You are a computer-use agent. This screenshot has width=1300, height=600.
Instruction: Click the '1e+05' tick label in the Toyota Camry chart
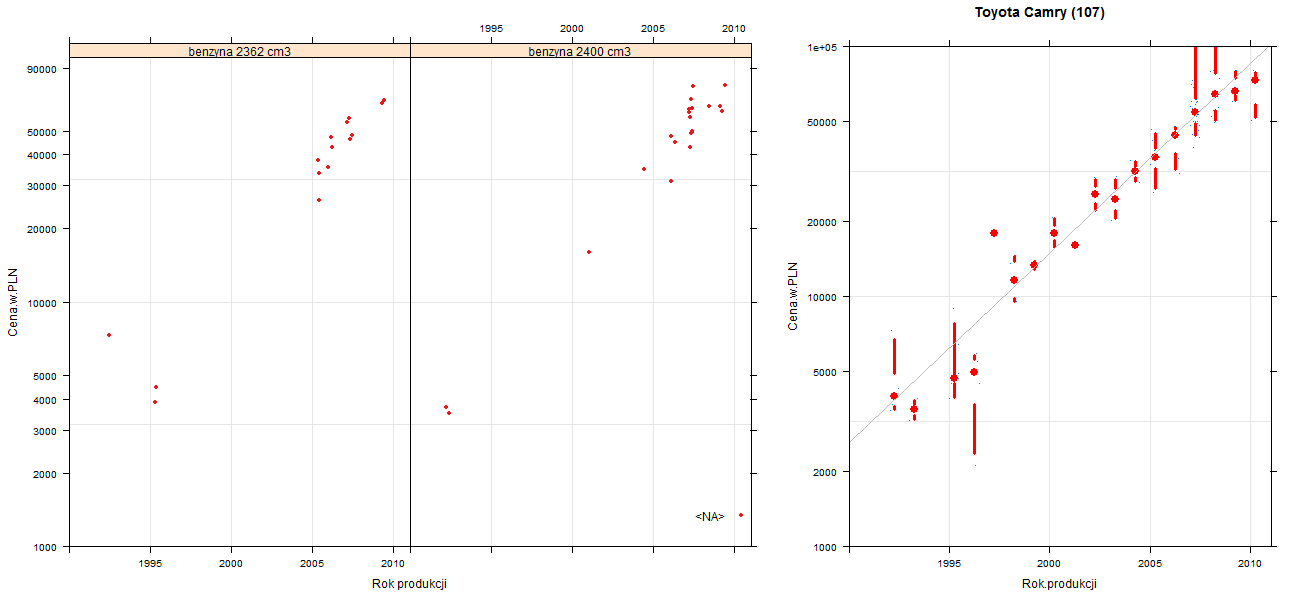point(822,47)
